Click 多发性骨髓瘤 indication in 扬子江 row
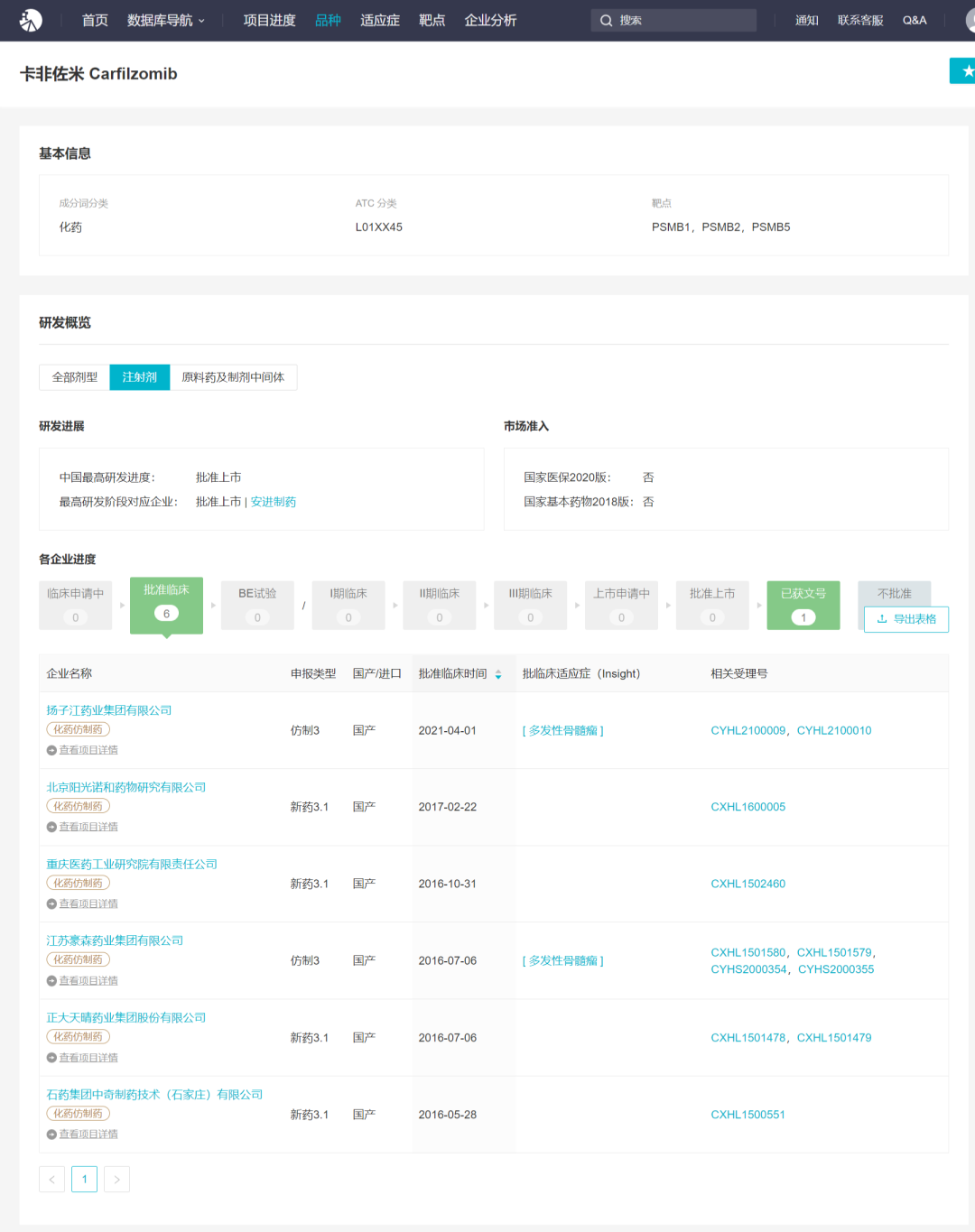975x1232 pixels. pyautogui.click(x=563, y=730)
